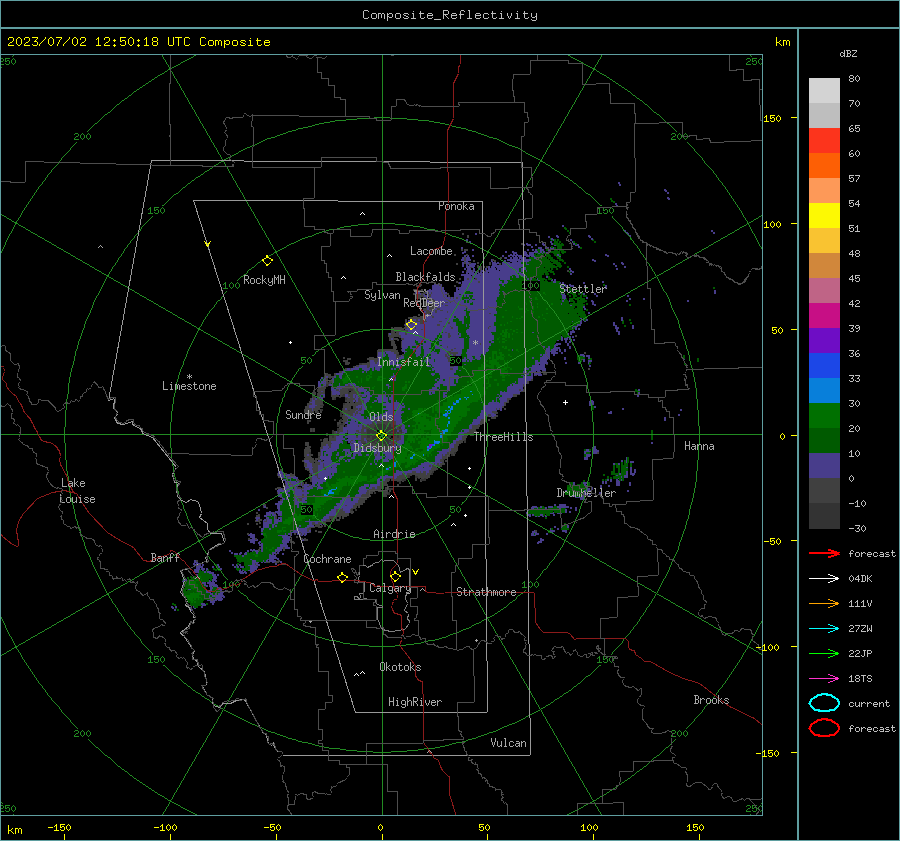This screenshot has width=900, height=841.
Task: Click the HighRiver town label
Action: point(415,702)
